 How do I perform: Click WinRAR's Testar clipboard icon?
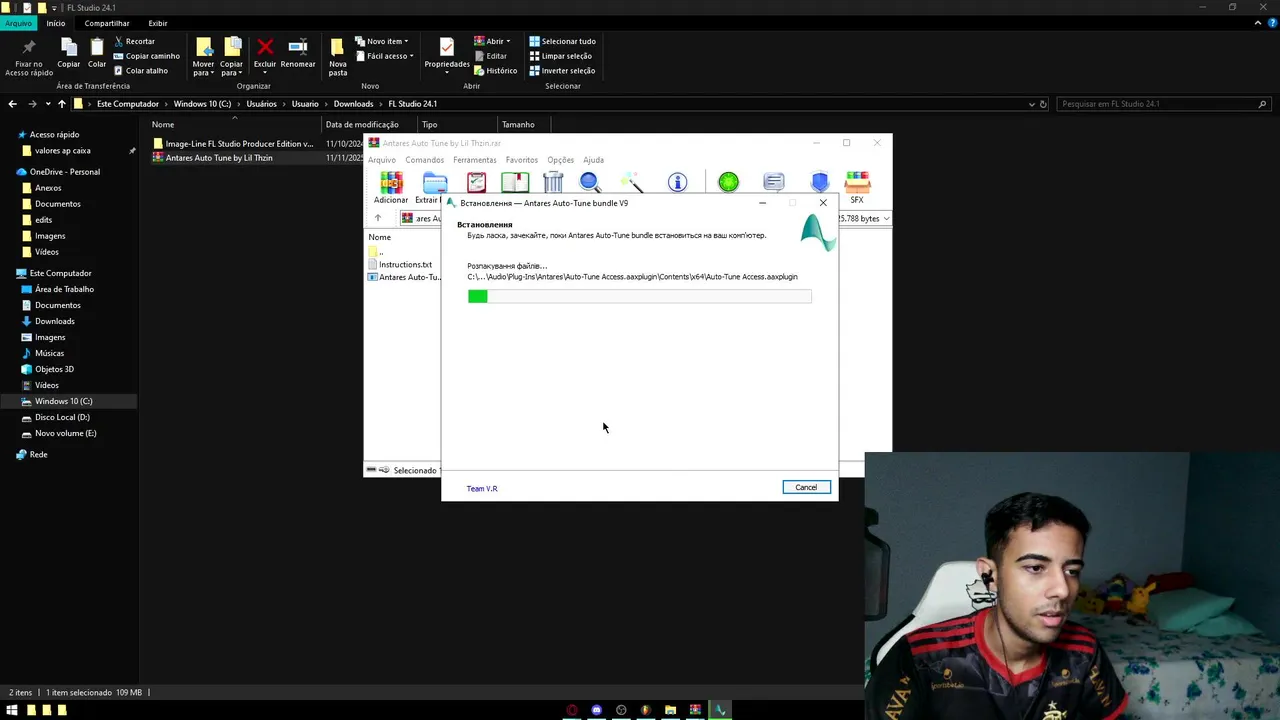[476, 182]
